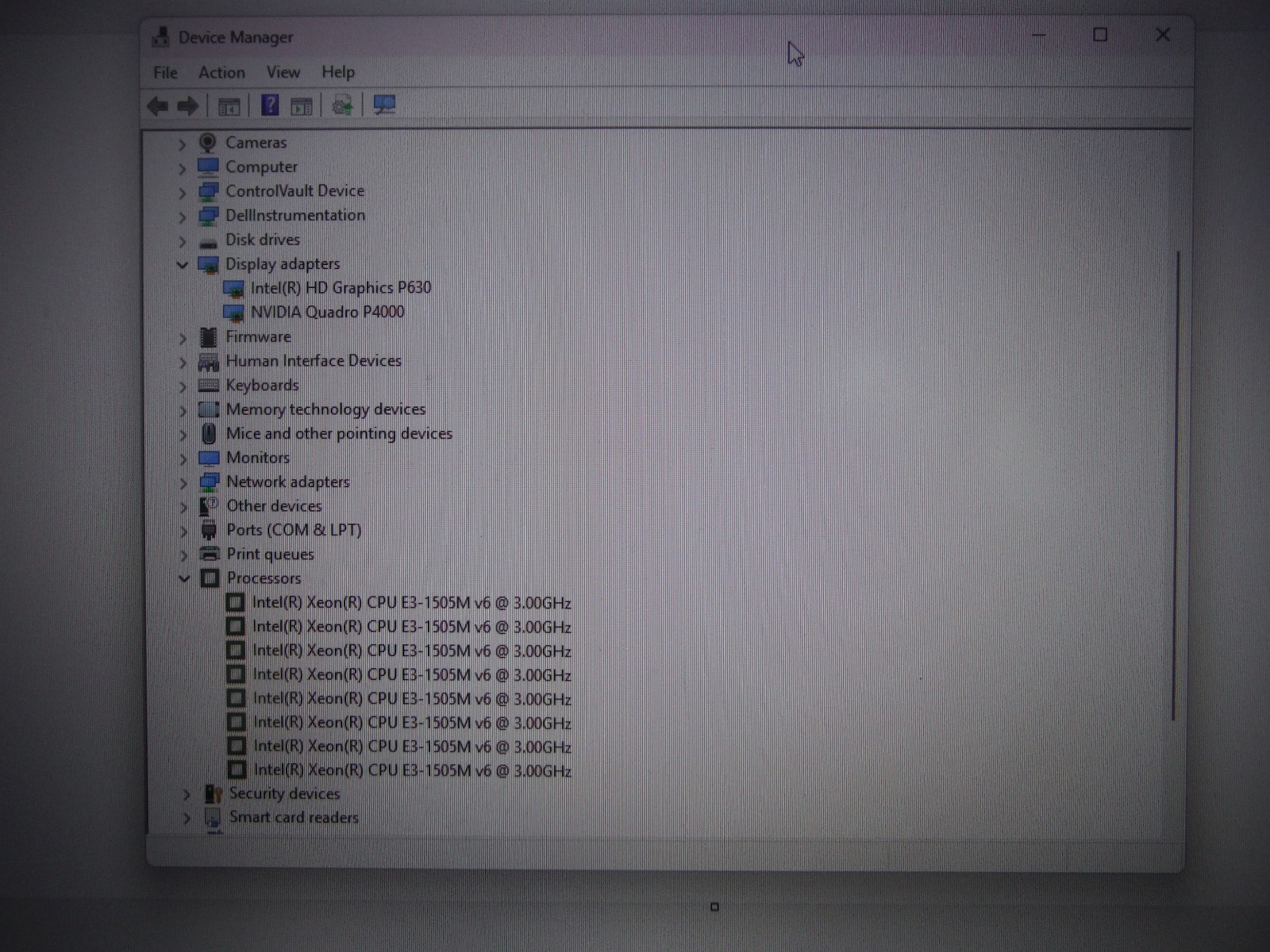
Task: Open the Help menu
Action: click(338, 72)
